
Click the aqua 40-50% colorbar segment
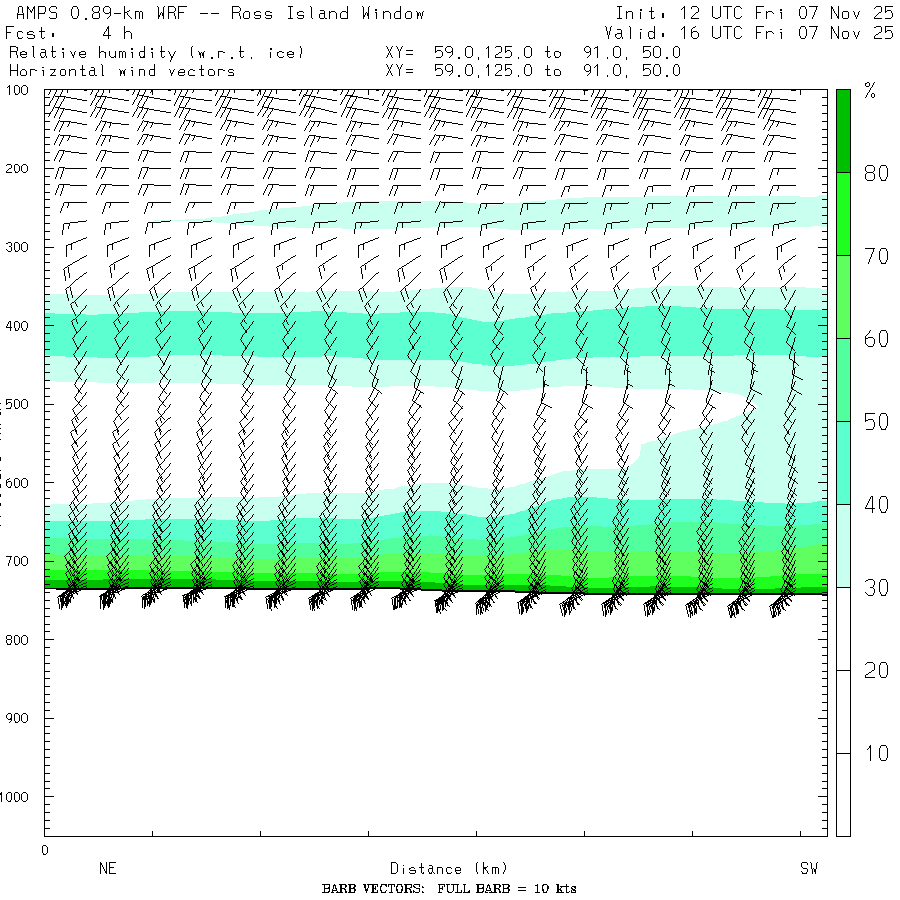point(843,463)
